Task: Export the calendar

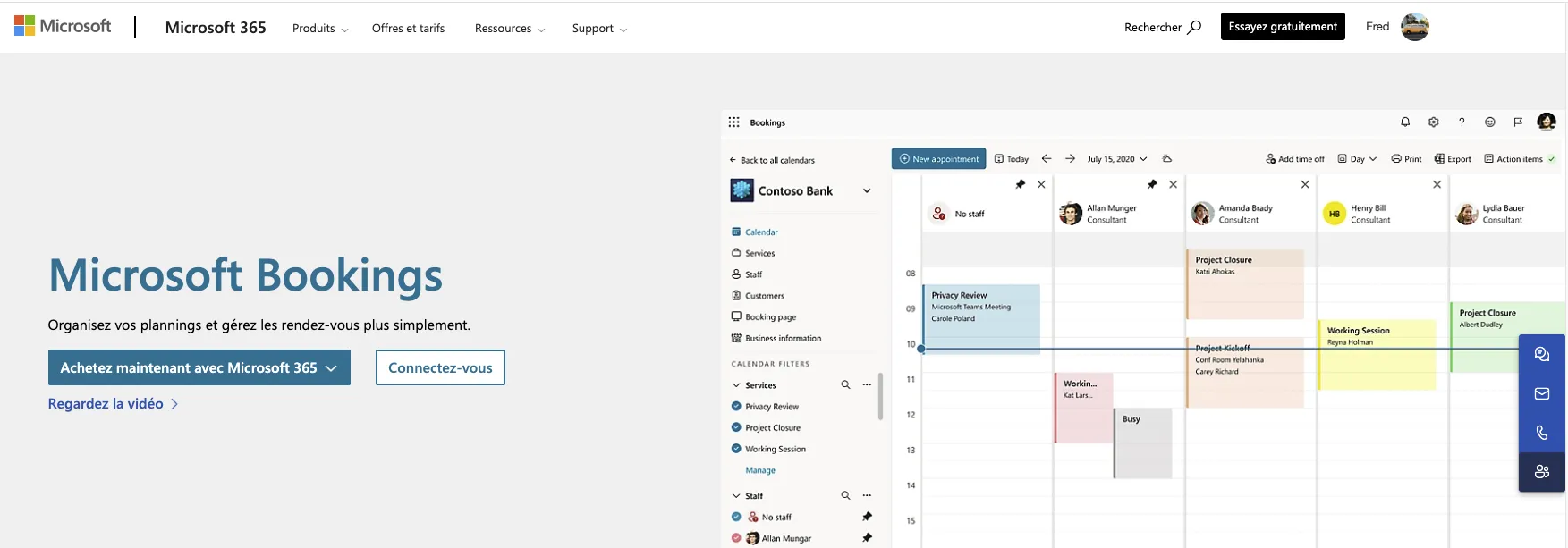Action: click(x=1453, y=159)
